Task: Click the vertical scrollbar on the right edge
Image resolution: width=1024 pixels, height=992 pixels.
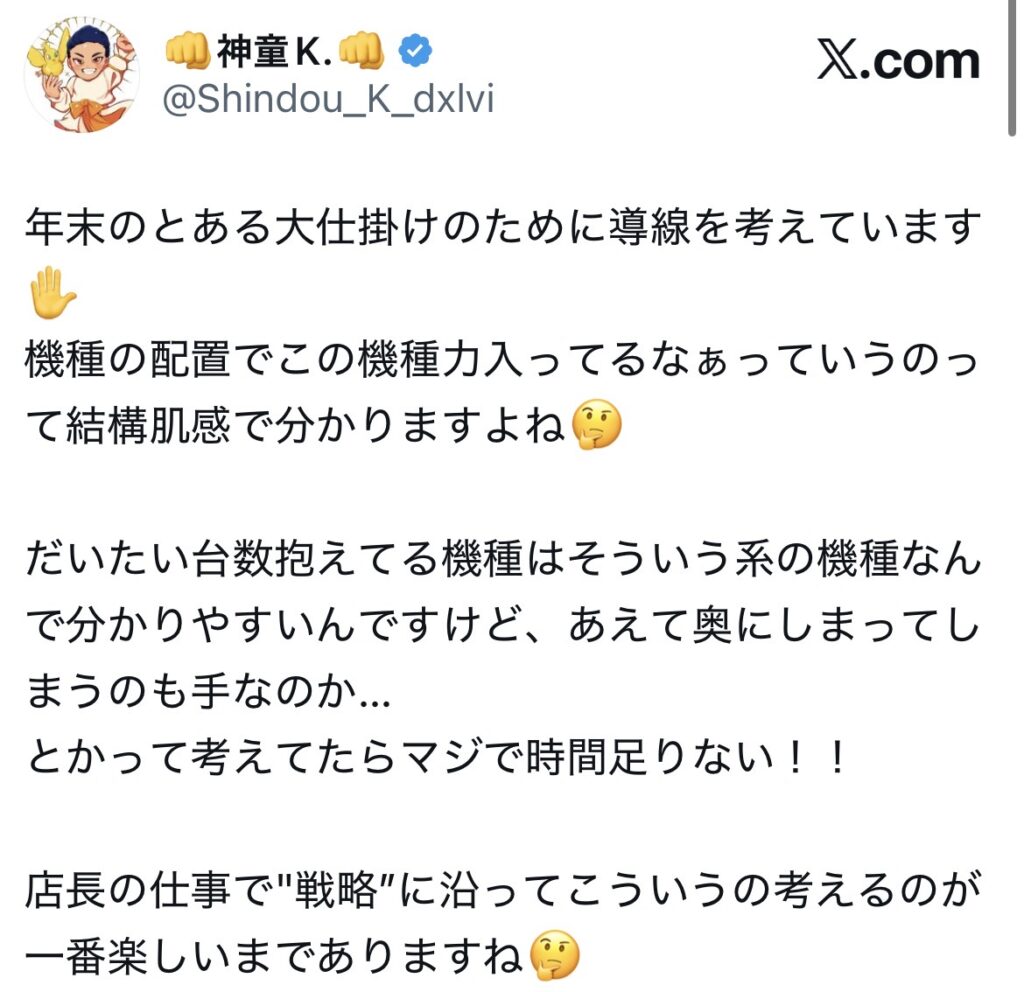Action: tap(1011, 67)
